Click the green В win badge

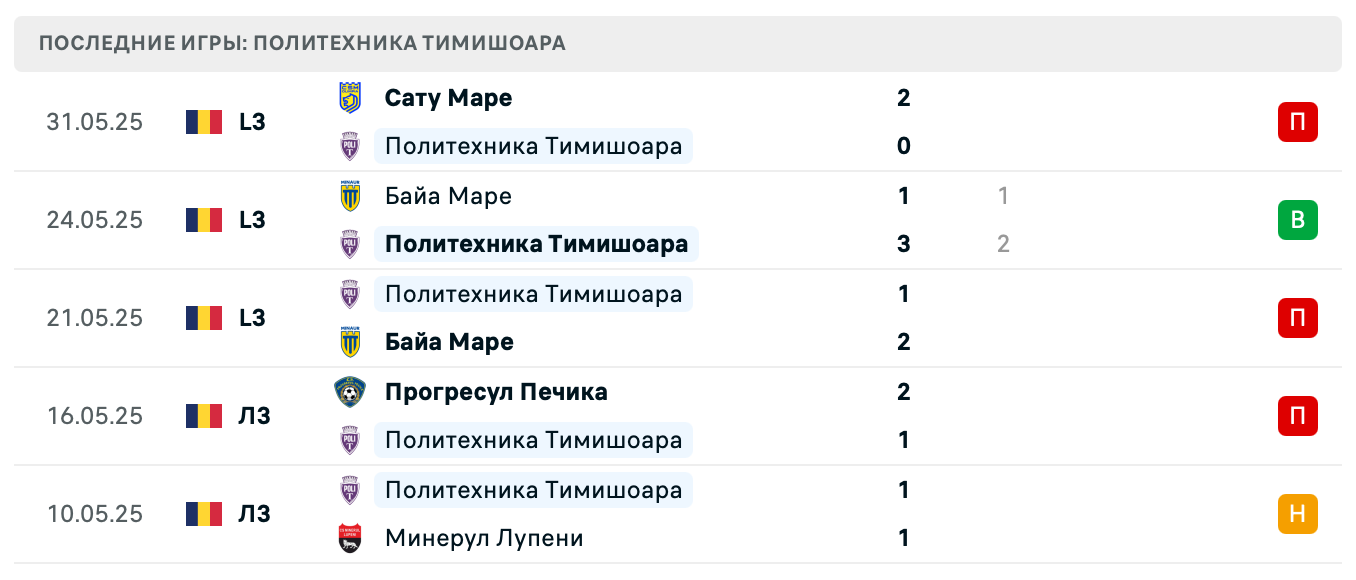1297,220
